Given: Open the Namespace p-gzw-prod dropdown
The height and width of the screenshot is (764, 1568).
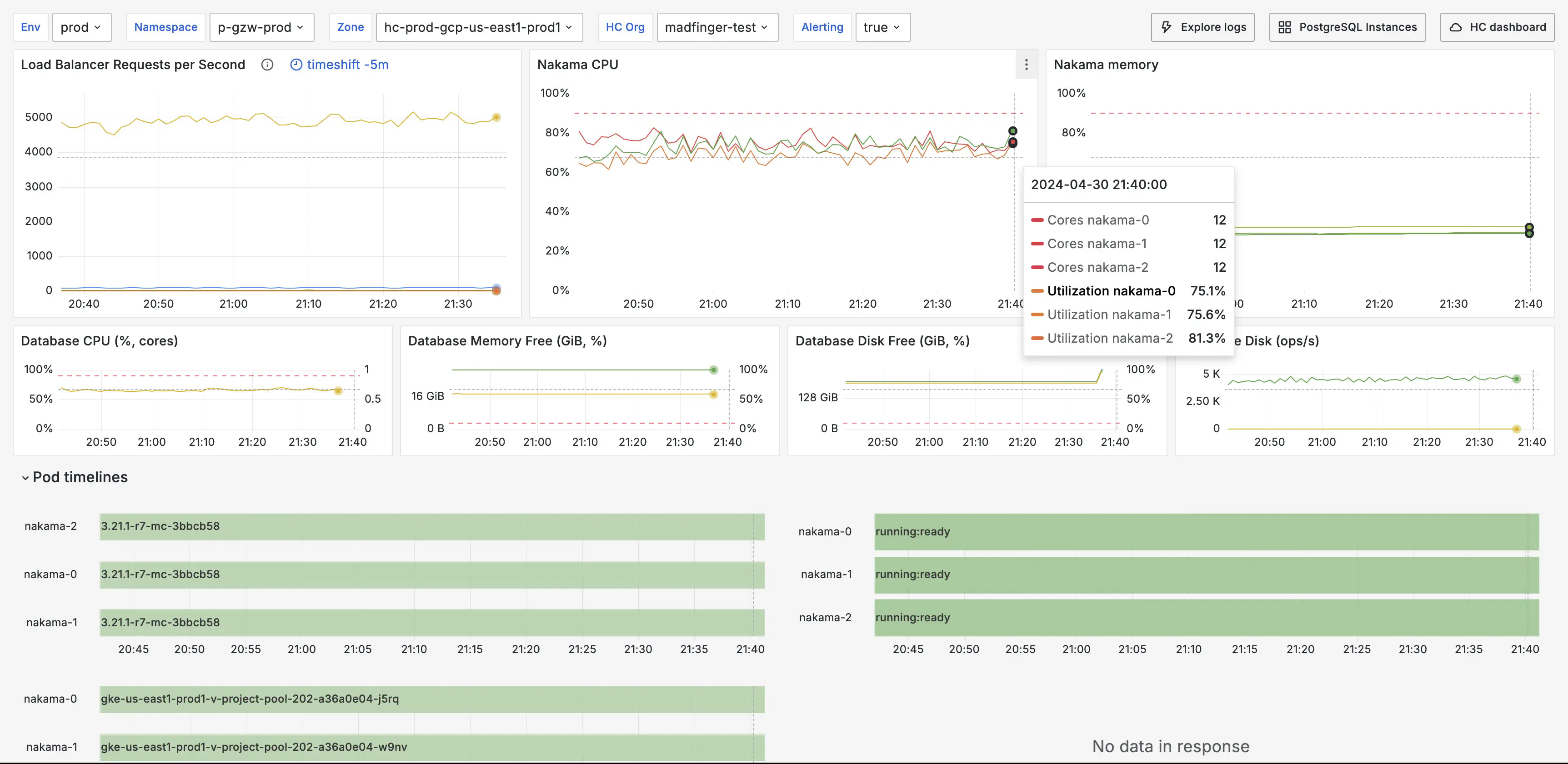Looking at the screenshot, I should pos(262,27).
